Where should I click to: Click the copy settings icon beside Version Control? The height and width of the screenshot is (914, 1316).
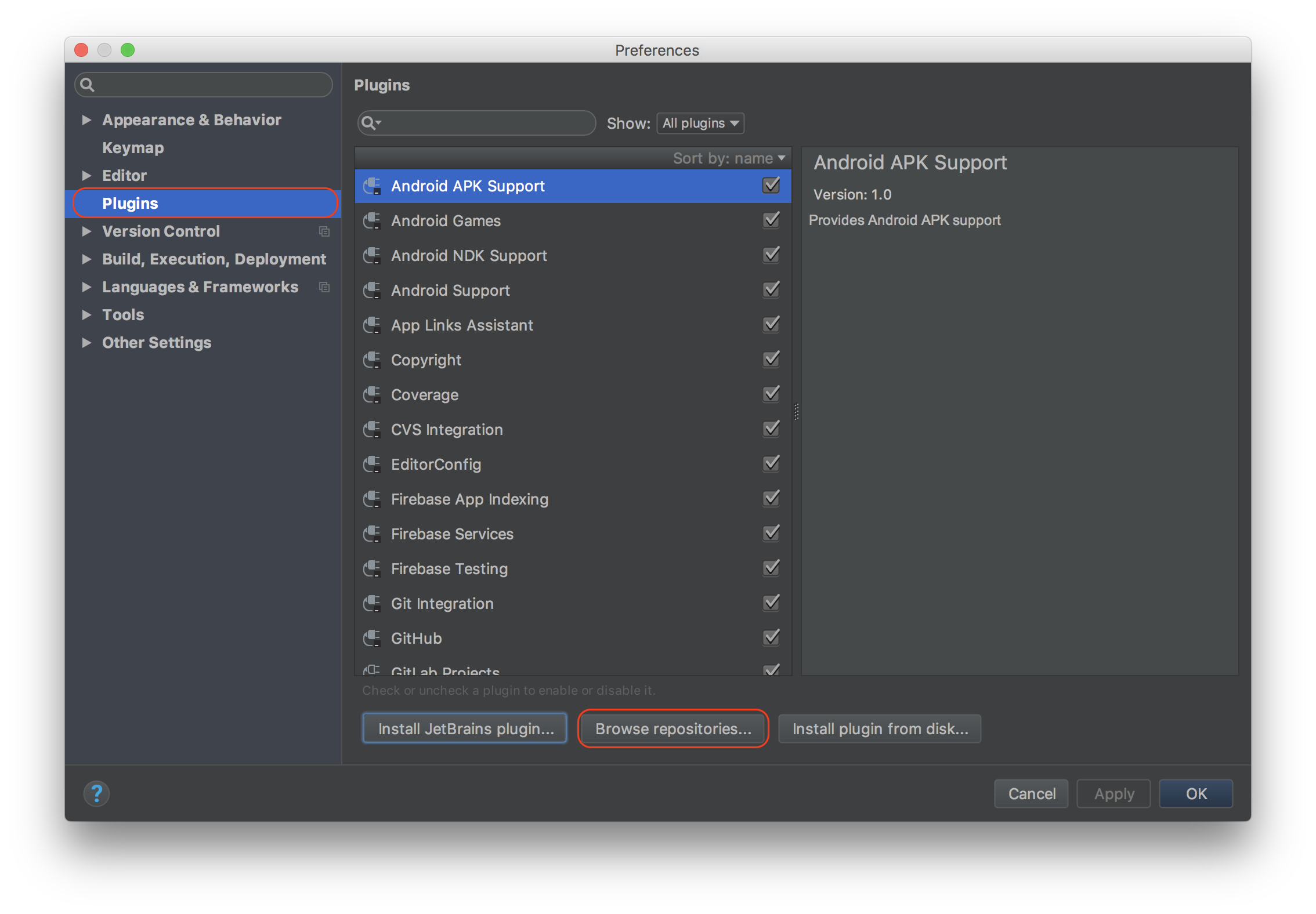[324, 231]
